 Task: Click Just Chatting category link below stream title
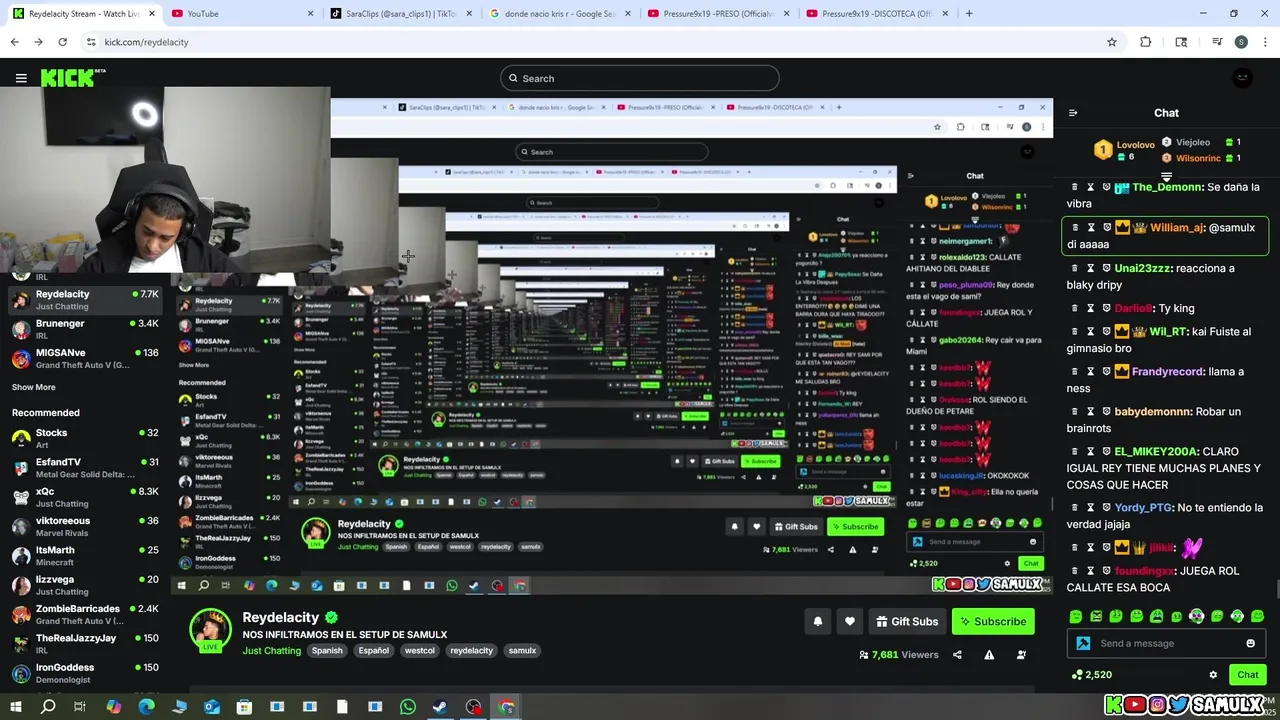[x=271, y=651]
